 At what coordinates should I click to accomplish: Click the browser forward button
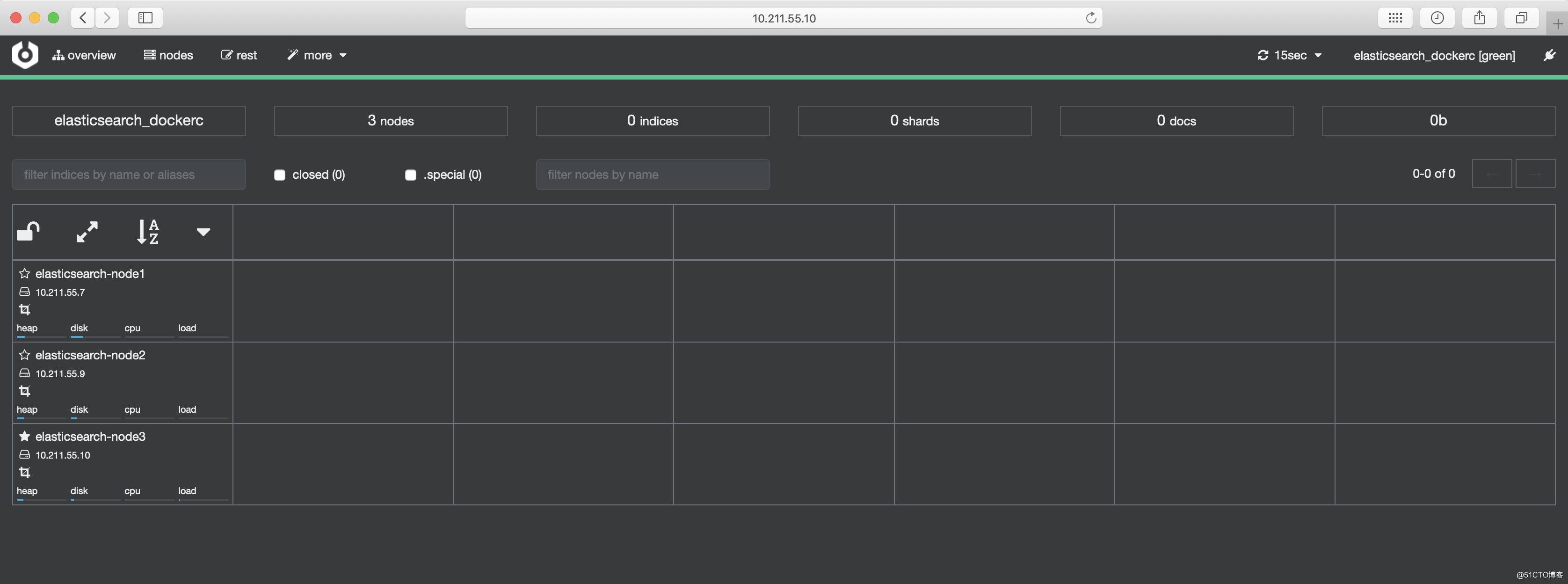tap(107, 18)
